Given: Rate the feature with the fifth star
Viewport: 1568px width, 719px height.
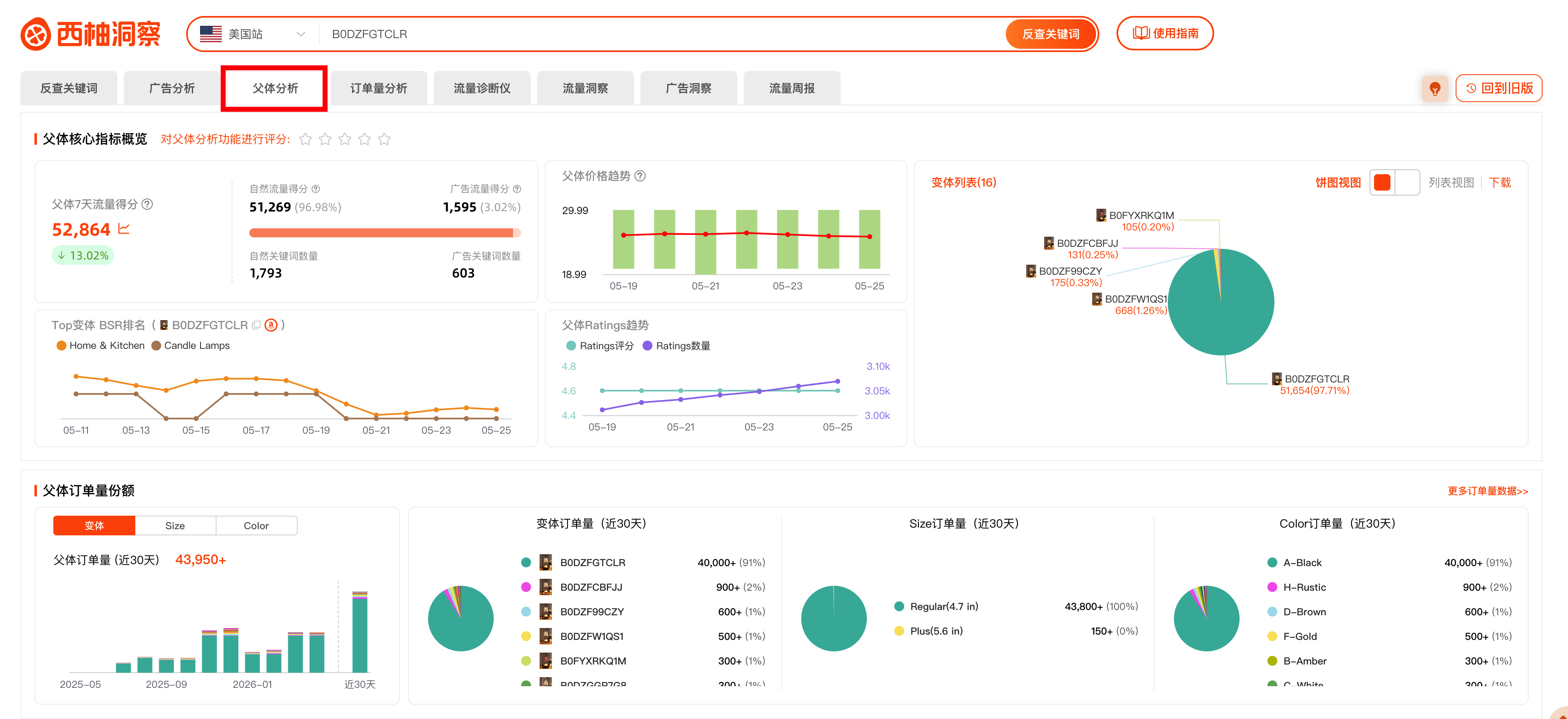Looking at the screenshot, I should tap(384, 139).
